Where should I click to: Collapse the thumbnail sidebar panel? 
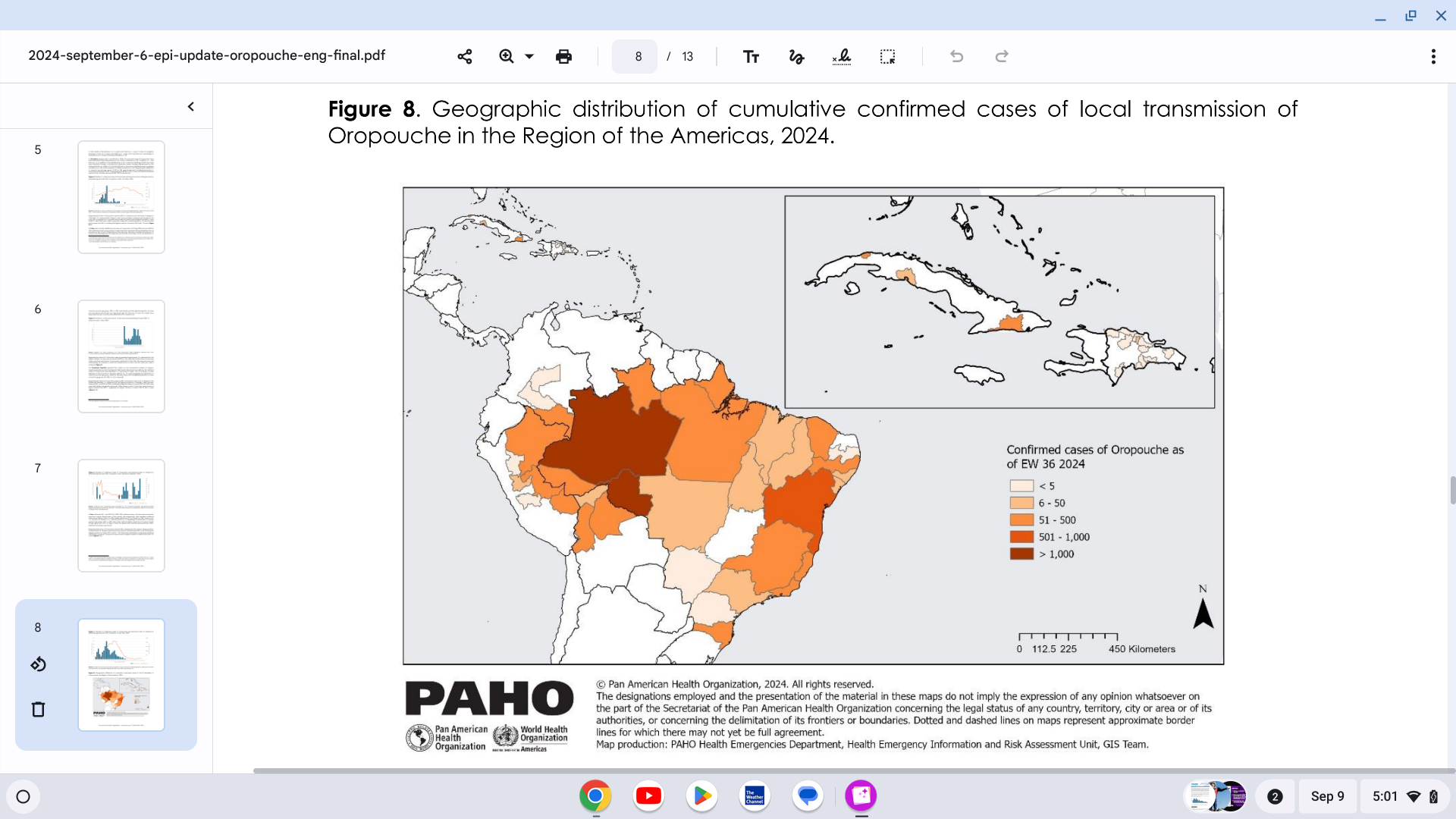(x=191, y=107)
